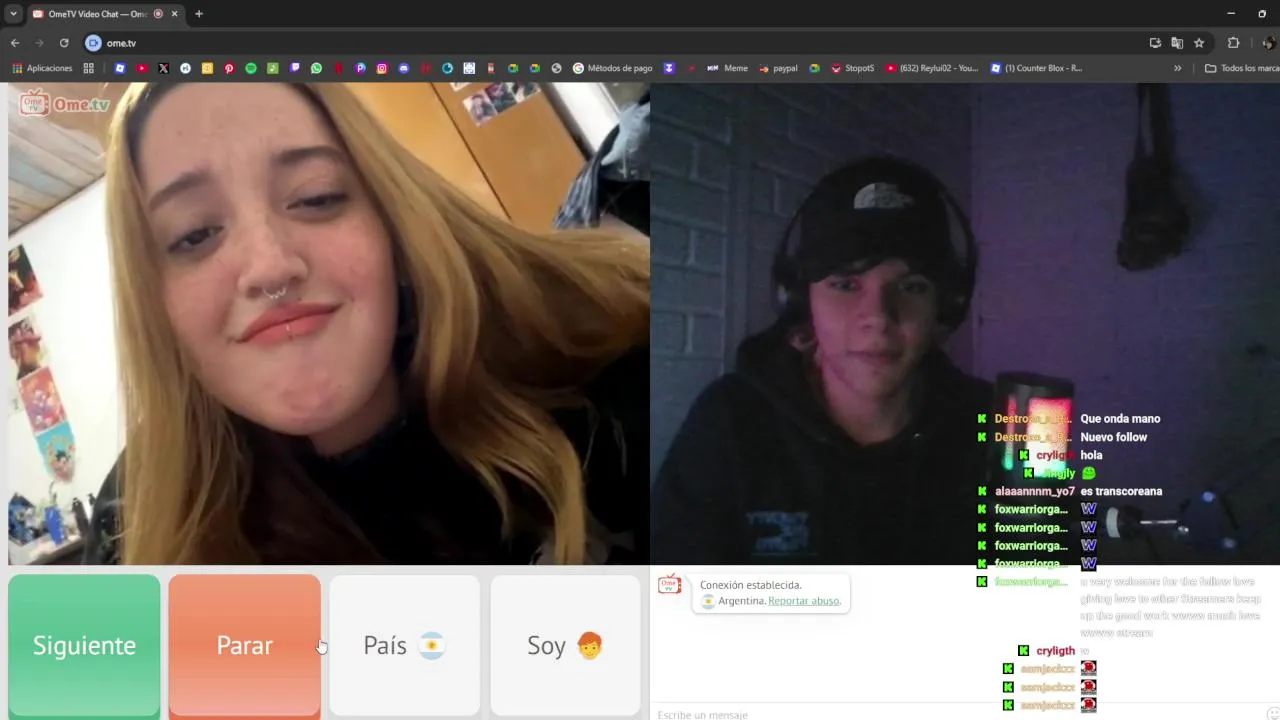This screenshot has width=1280, height=720.
Task: Open the tab search dropdown arrow
Action: click(13, 14)
